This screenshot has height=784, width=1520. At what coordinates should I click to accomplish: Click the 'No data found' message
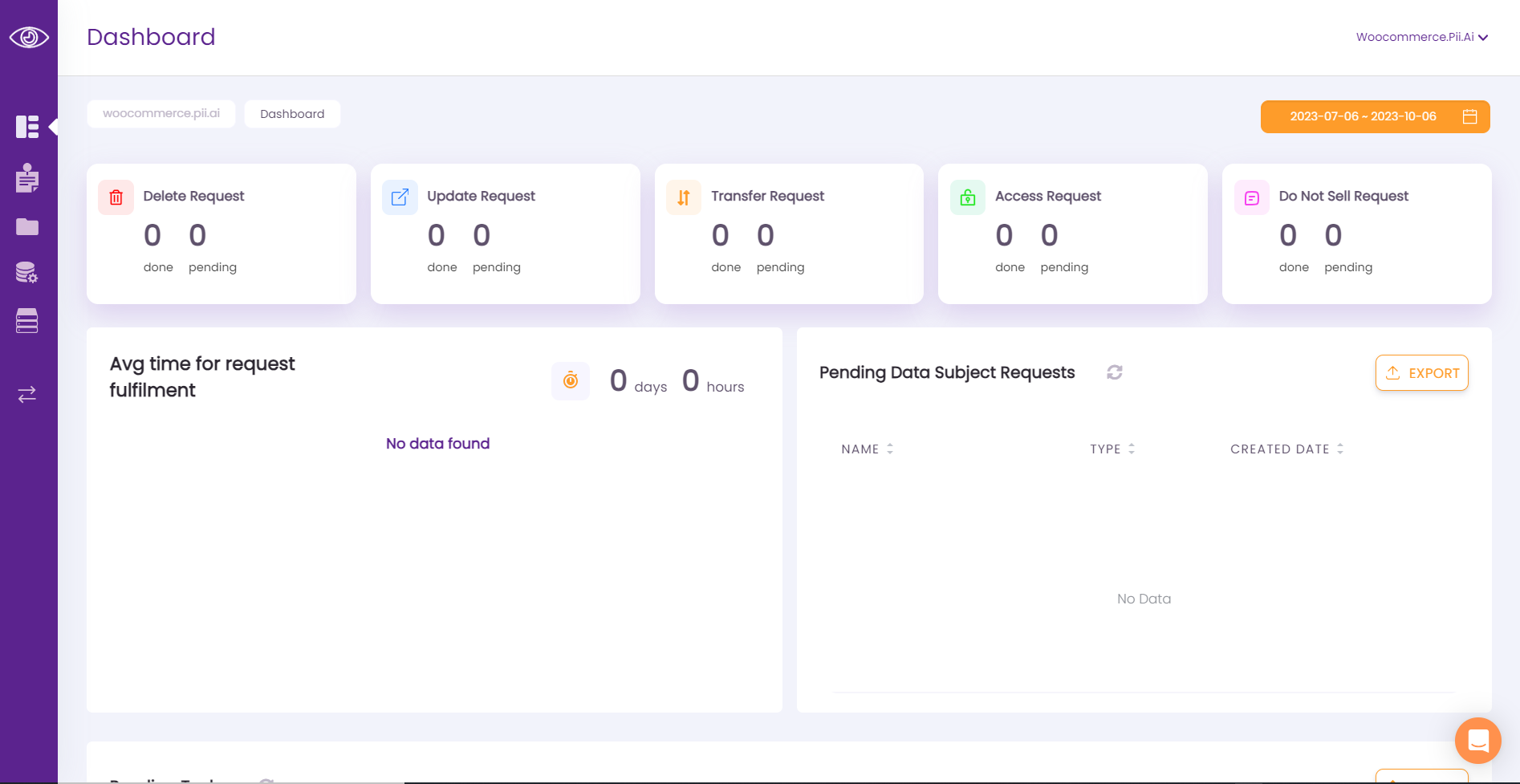coord(437,444)
